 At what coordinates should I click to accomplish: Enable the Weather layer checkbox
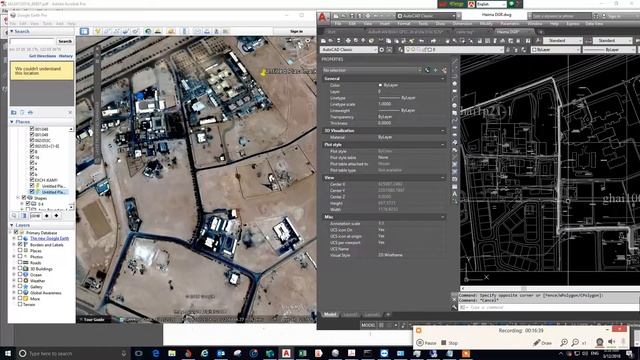coord(20,280)
